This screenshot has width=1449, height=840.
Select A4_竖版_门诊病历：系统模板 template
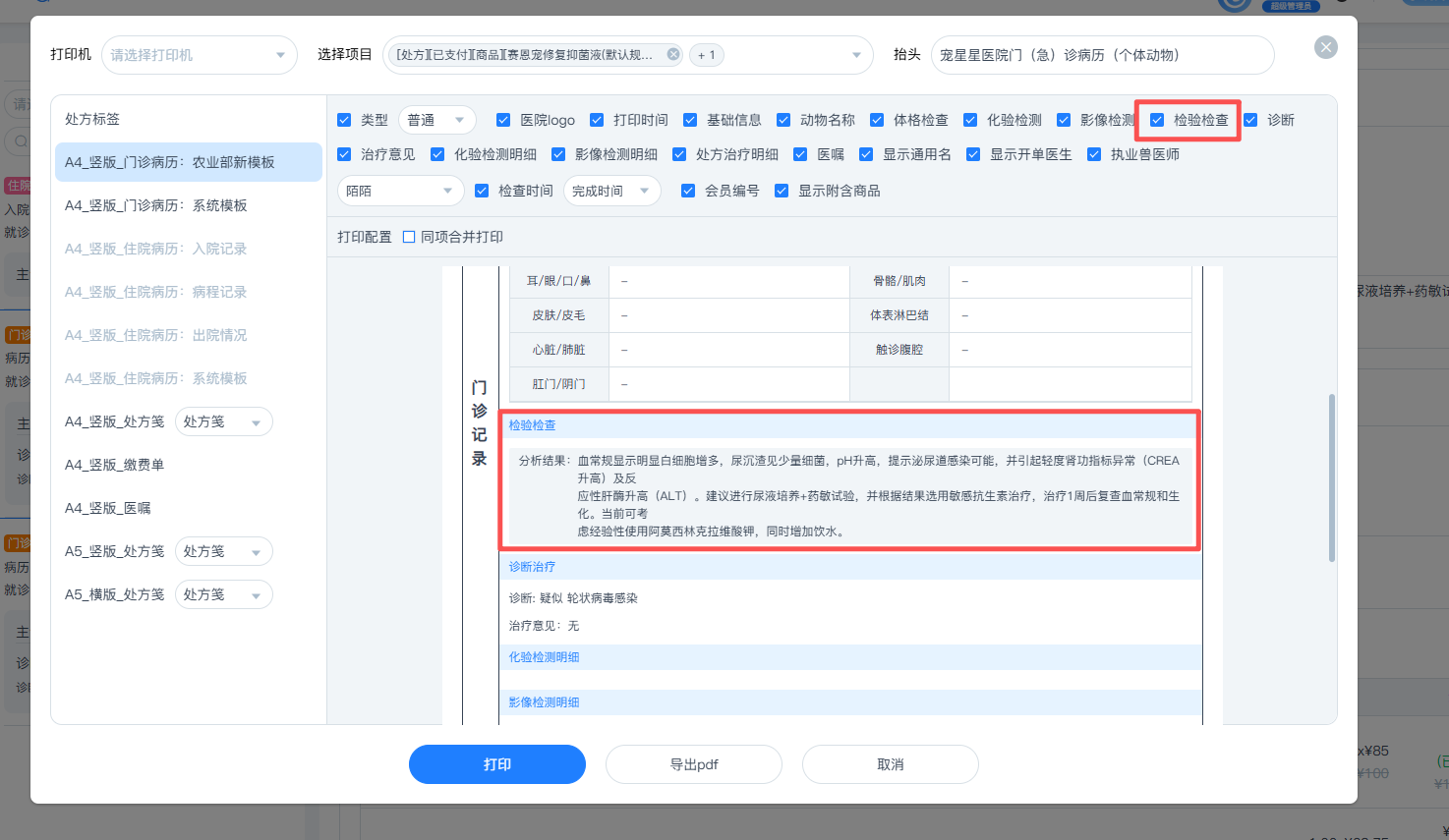(x=156, y=205)
